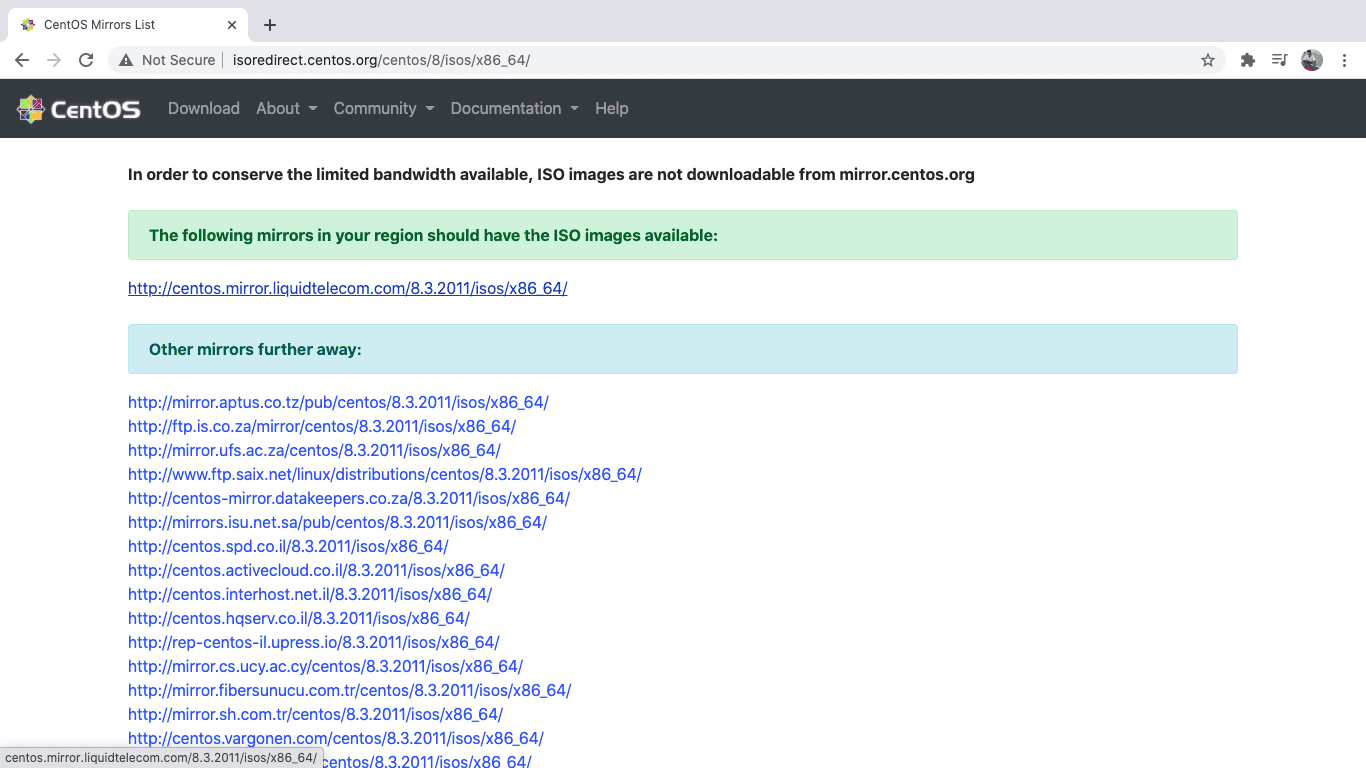Expand the Documentation dropdown menu
The width and height of the screenshot is (1366, 768).
point(515,108)
